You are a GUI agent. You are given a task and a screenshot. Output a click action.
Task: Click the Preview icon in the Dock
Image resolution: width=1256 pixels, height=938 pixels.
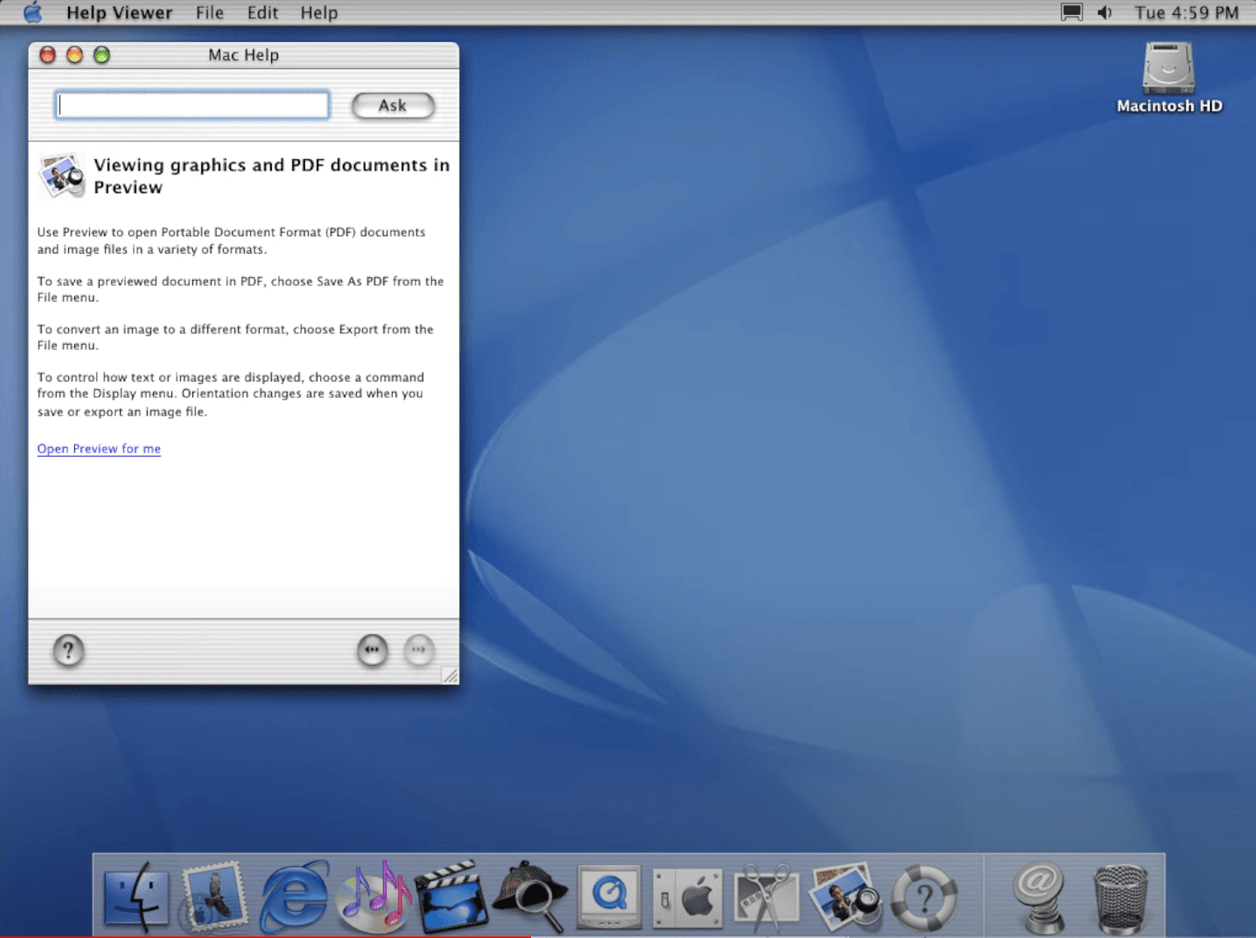coord(845,895)
